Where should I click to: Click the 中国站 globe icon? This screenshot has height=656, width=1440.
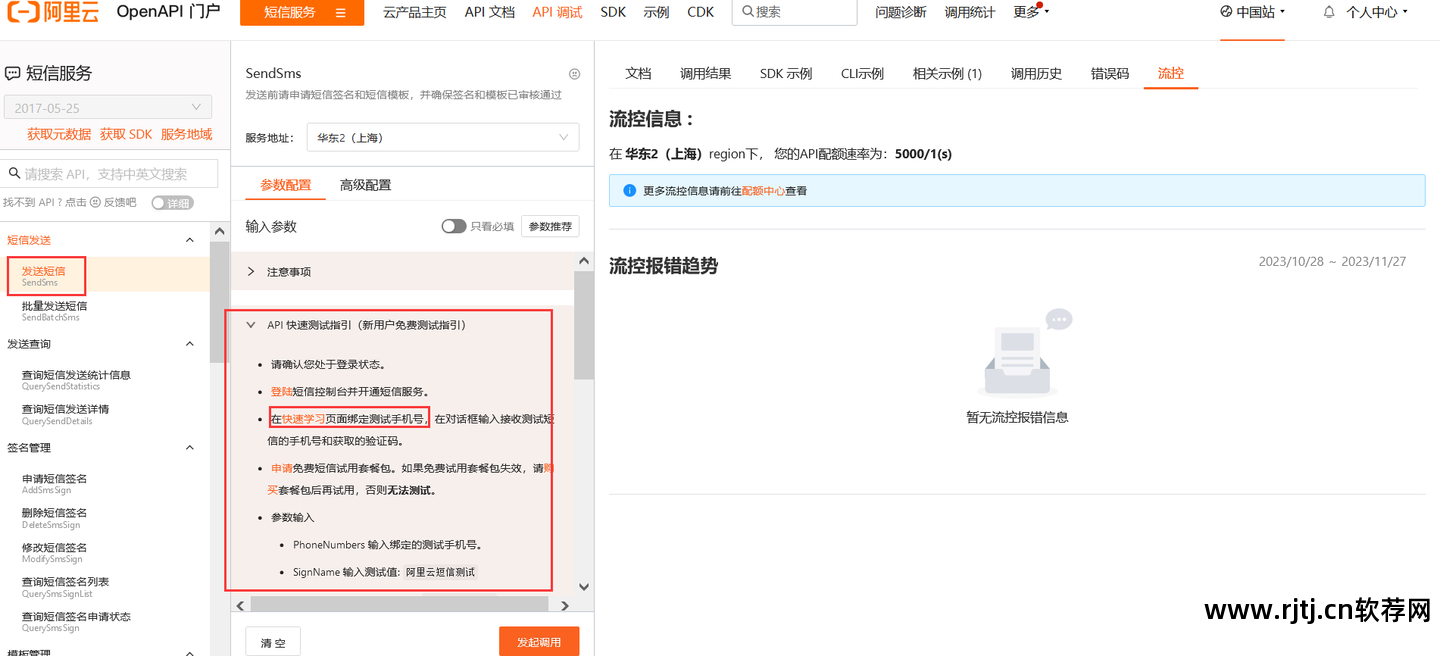tap(1227, 12)
